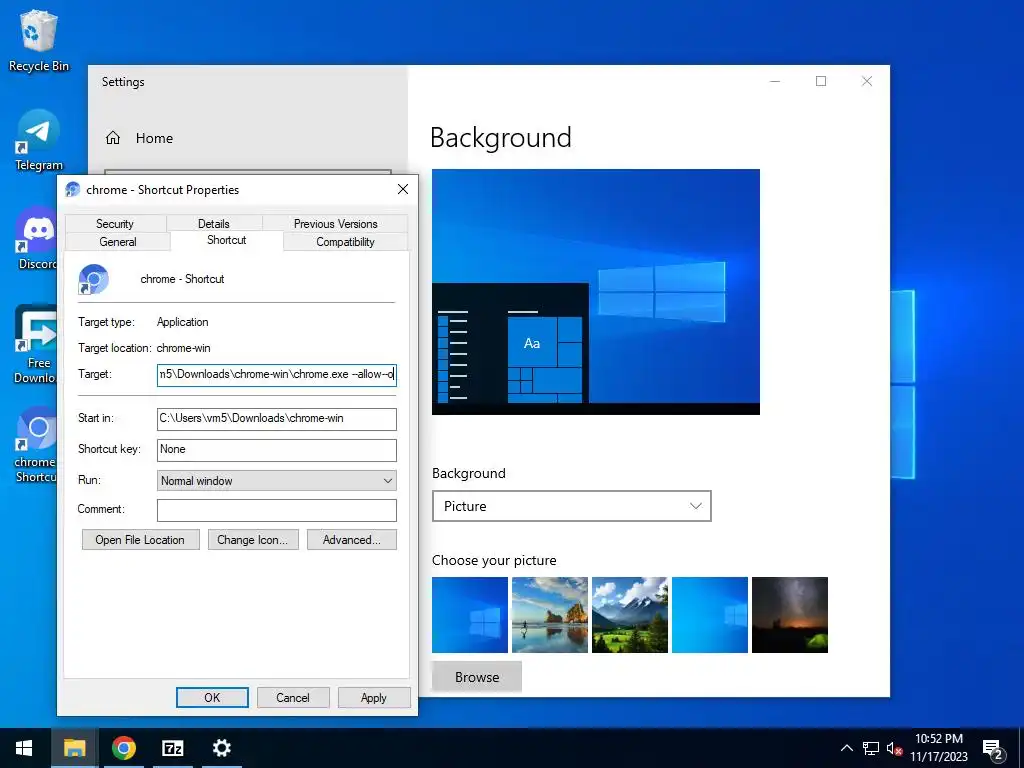
Task: Launch Telegram from the desktop
Action: coord(39,140)
